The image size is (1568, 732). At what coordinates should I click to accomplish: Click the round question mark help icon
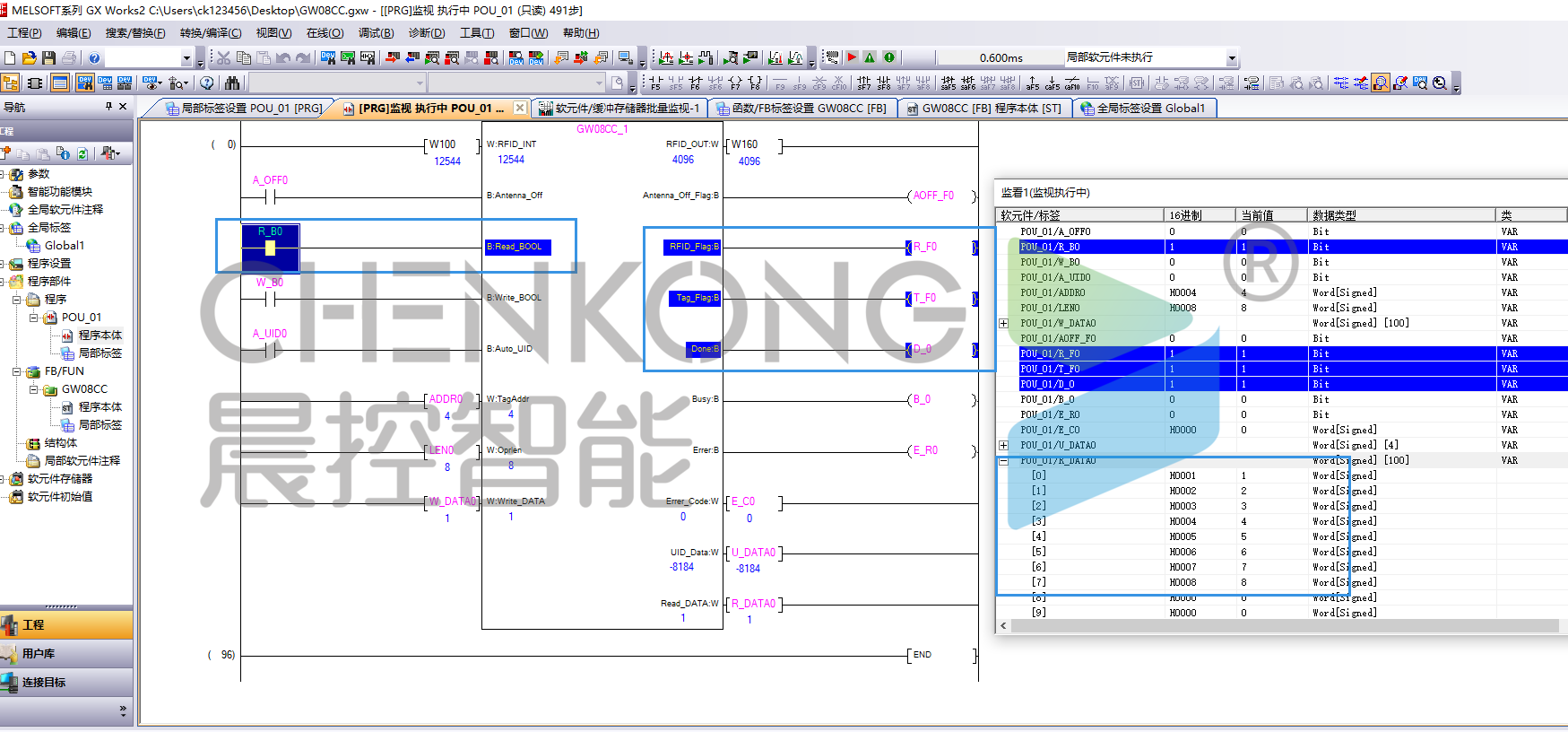coord(207,83)
